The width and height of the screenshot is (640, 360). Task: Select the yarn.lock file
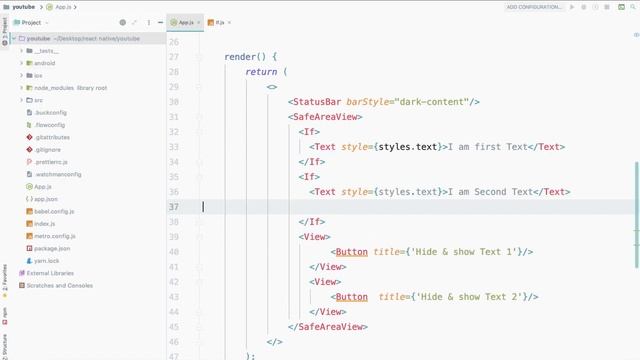(x=42, y=260)
